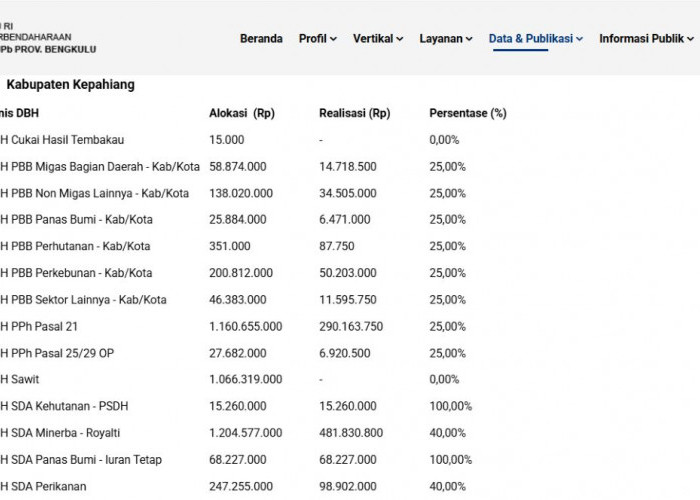The image size is (700, 500).
Task: Click the Alokasi (Rp) column header
Action: (x=242, y=113)
